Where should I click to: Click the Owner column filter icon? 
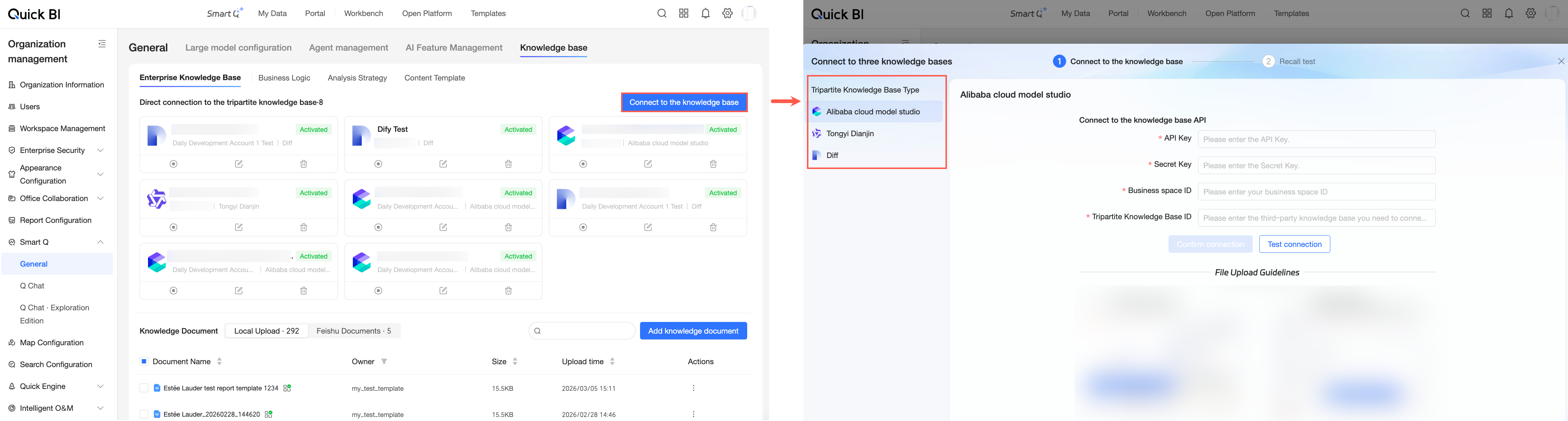tap(384, 361)
